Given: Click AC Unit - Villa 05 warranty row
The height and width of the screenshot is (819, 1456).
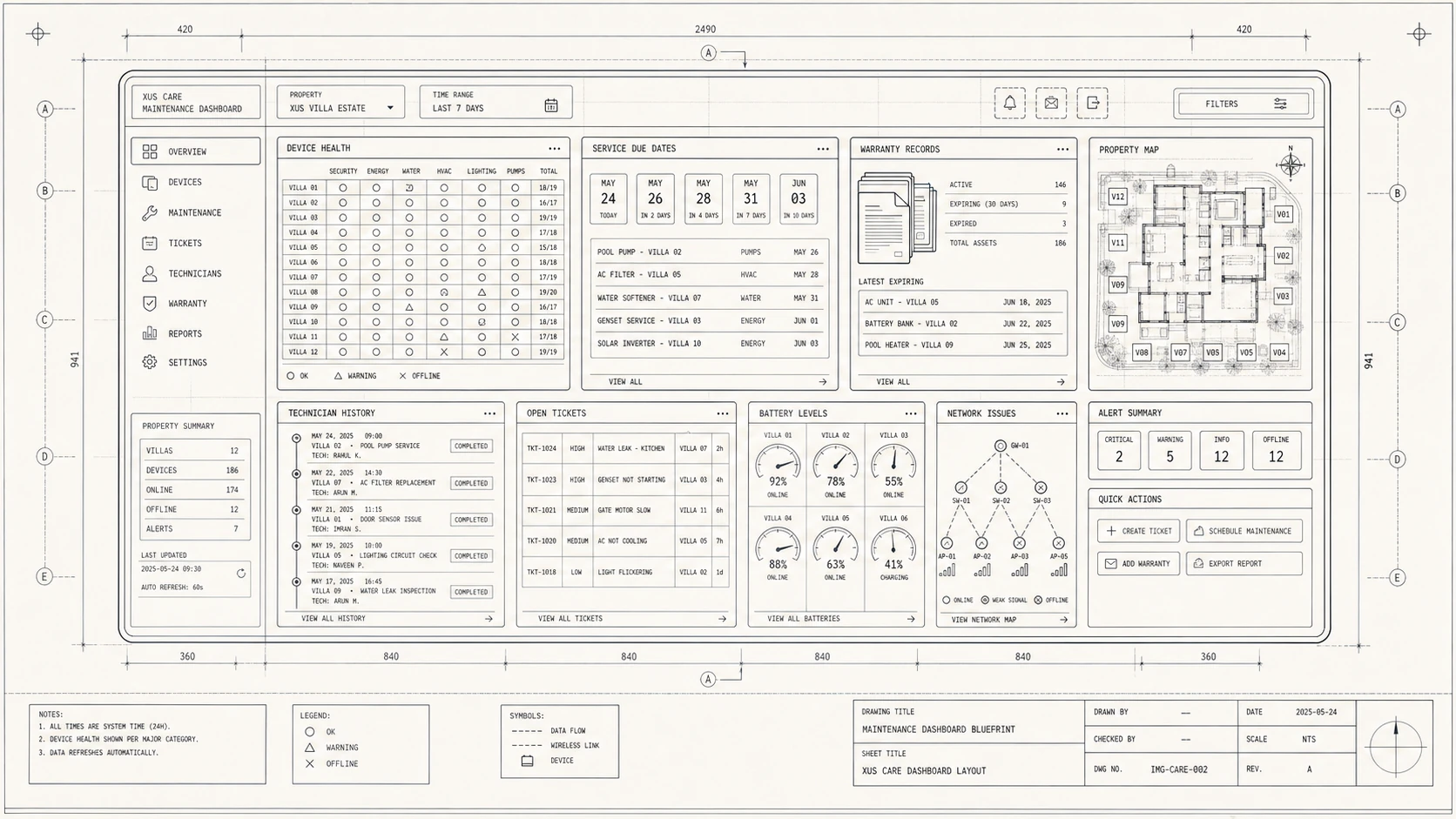Looking at the screenshot, I should [x=962, y=302].
